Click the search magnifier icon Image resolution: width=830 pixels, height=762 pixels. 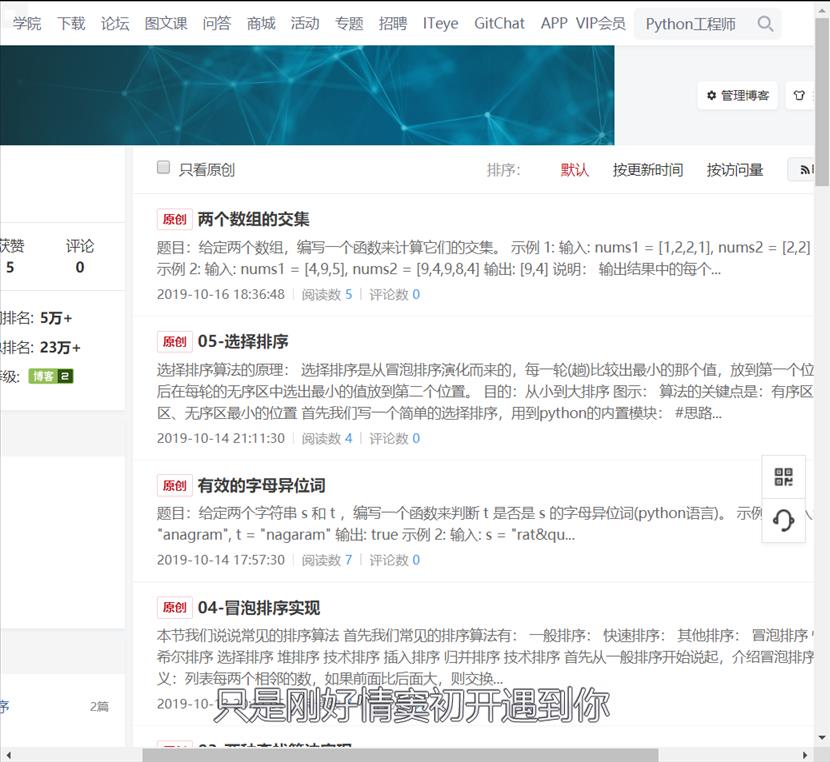coord(765,24)
